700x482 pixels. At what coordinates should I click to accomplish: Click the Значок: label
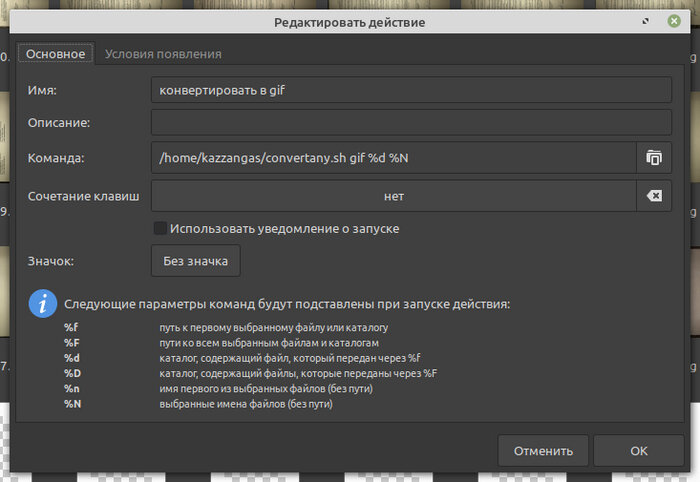(50, 261)
